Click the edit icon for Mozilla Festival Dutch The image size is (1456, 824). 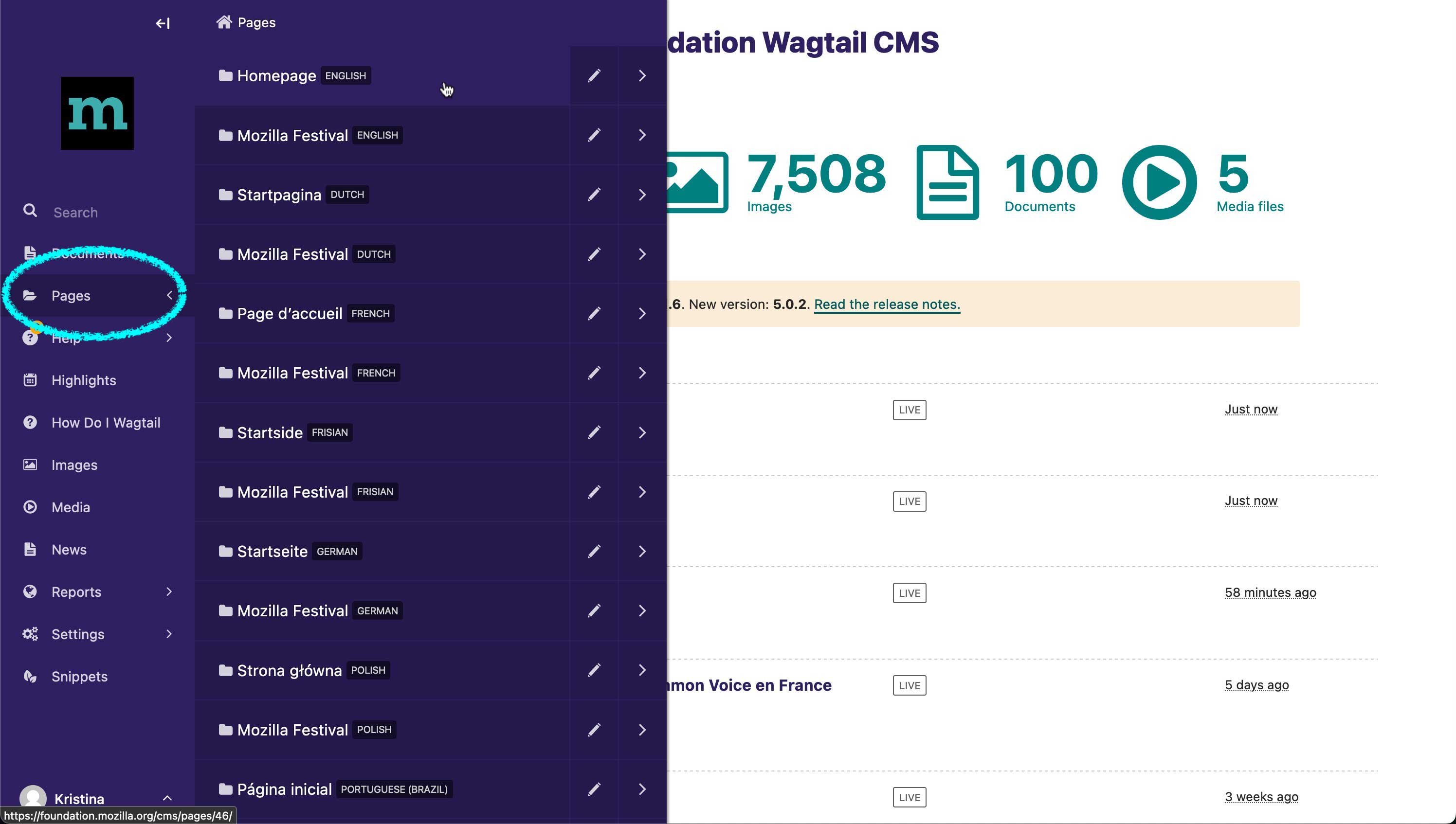[593, 253]
